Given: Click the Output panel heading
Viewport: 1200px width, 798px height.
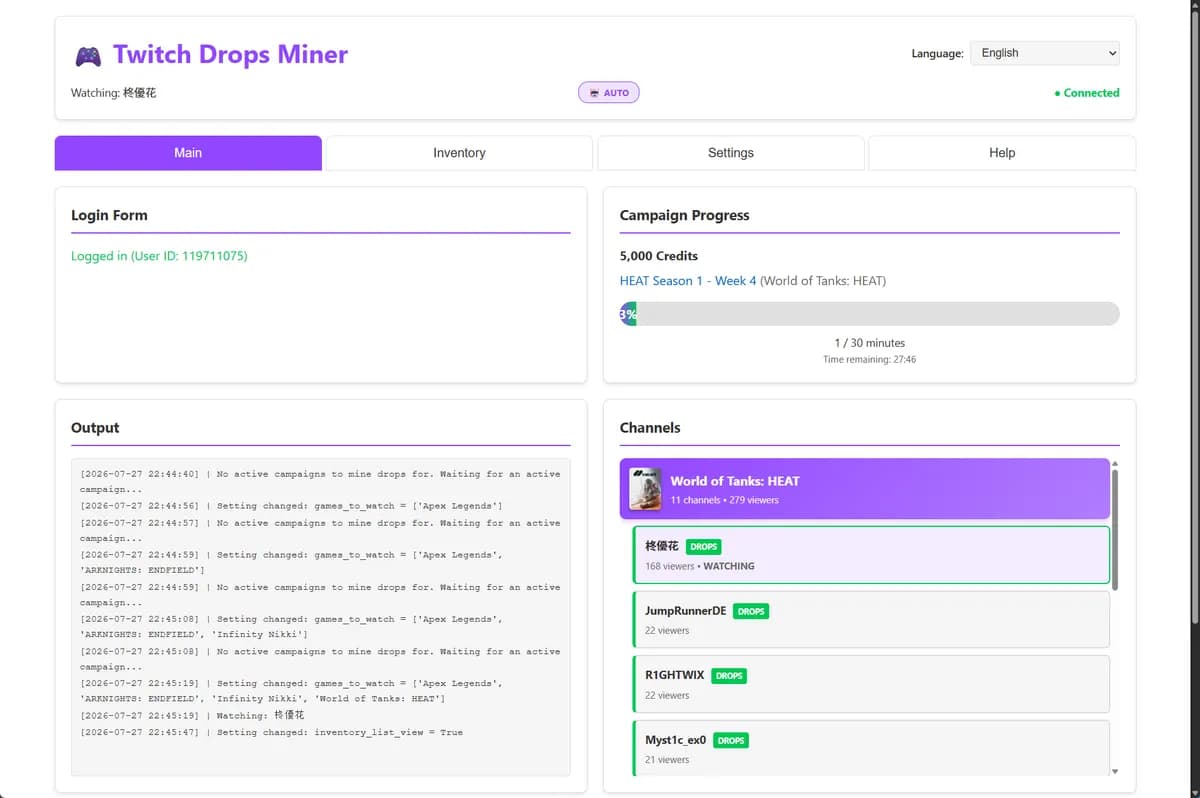Looking at the screenshot, I should click(x=95, y=428).
